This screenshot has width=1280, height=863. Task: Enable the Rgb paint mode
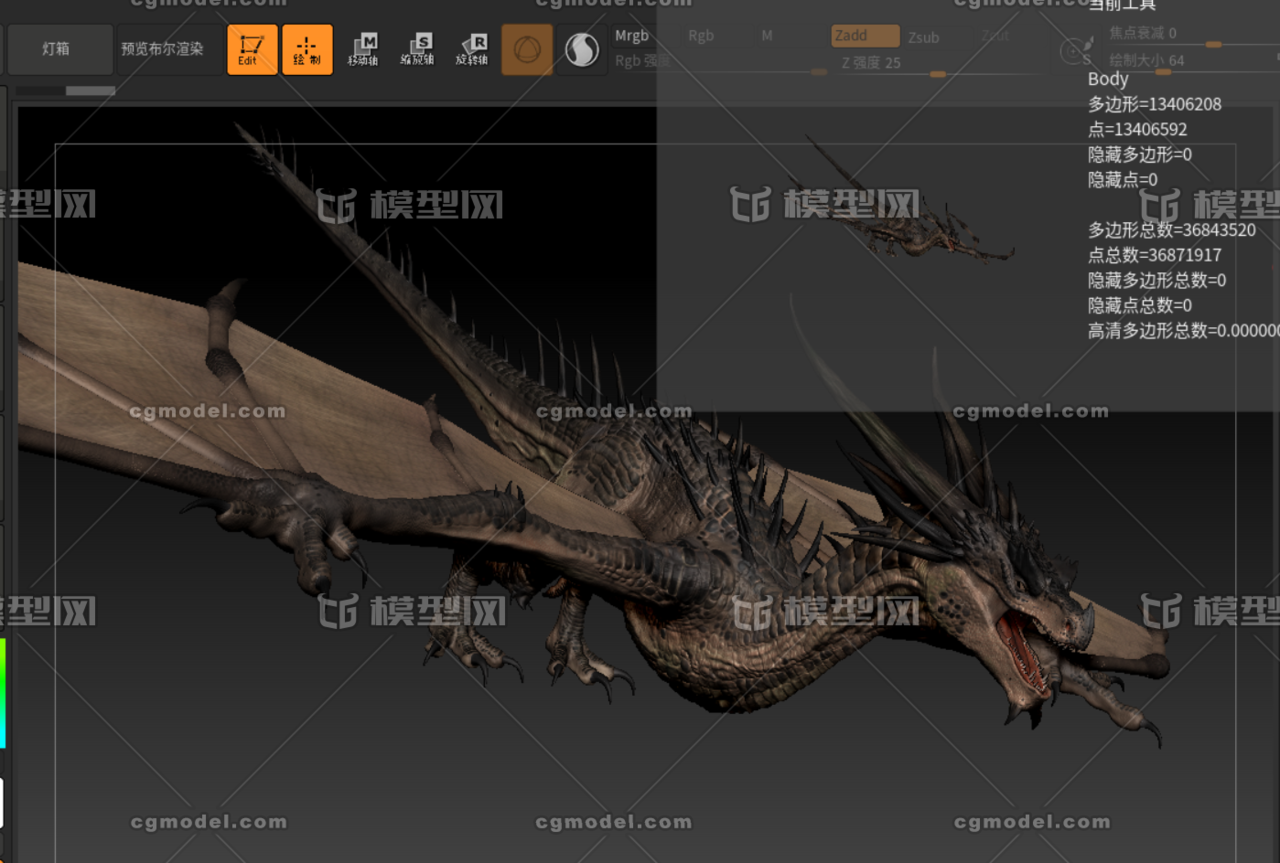[x=701, y=36]
